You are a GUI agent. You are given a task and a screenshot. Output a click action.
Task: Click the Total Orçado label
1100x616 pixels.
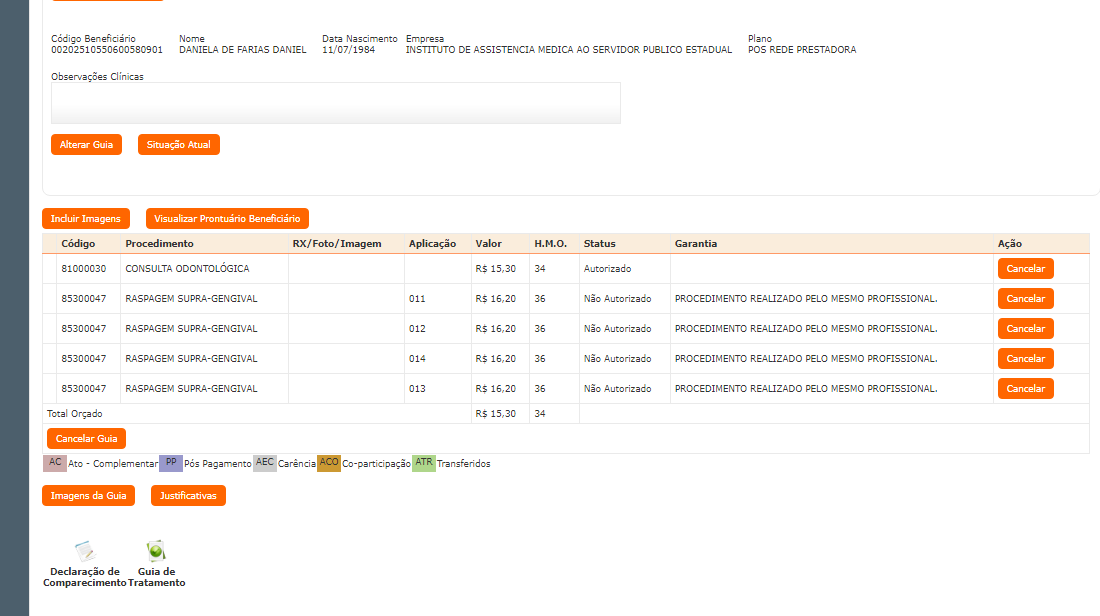pyautogui.click(x=74, y=414)
